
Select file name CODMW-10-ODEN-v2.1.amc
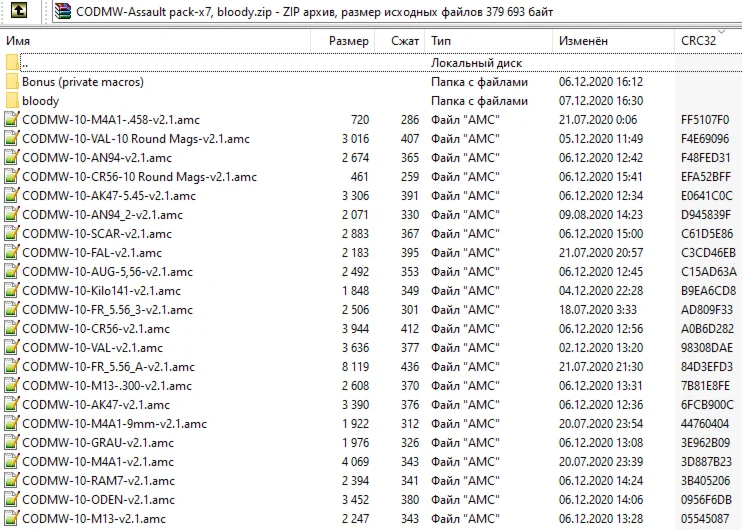click(x=98, y=499)
